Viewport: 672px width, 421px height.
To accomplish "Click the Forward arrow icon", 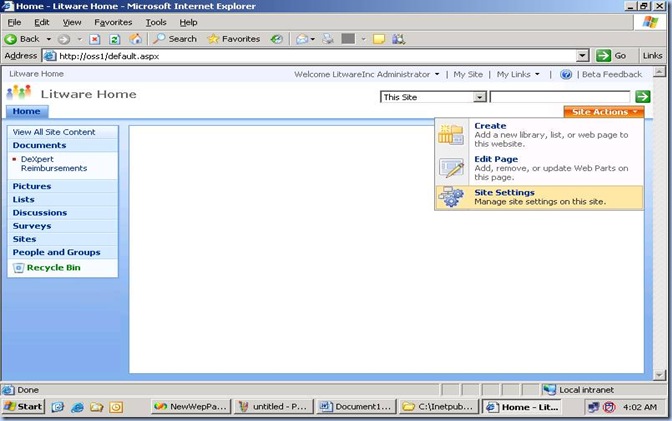I will click(64, 39).
